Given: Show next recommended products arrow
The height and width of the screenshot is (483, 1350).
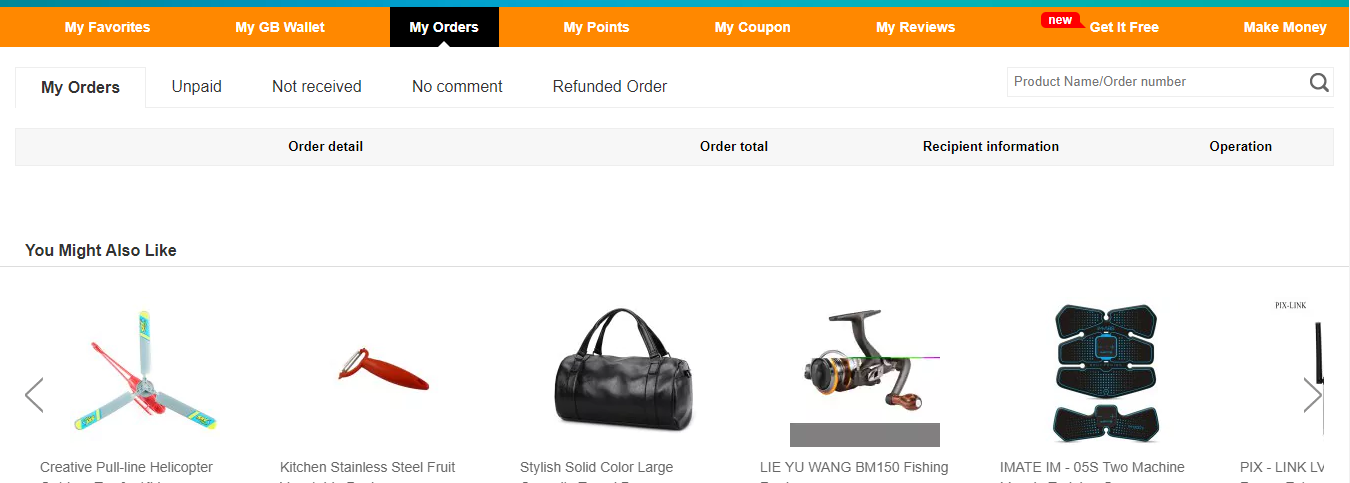Looking at the screenshot, I should tap(1312, 395).
